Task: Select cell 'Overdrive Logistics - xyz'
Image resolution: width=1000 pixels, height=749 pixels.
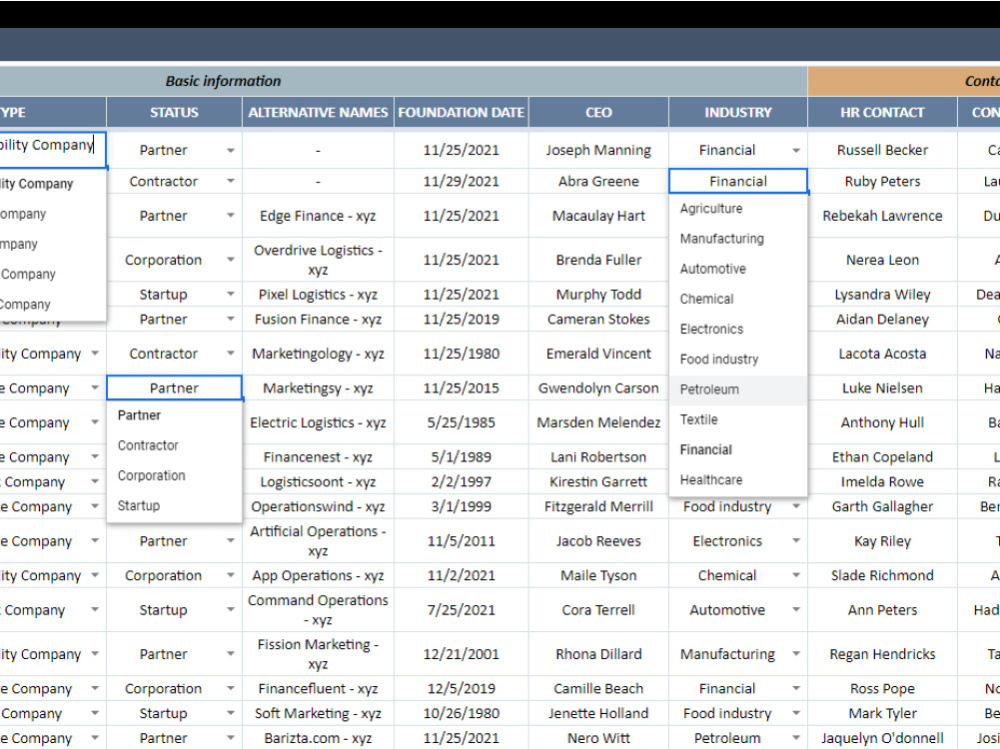Action: 318,260
